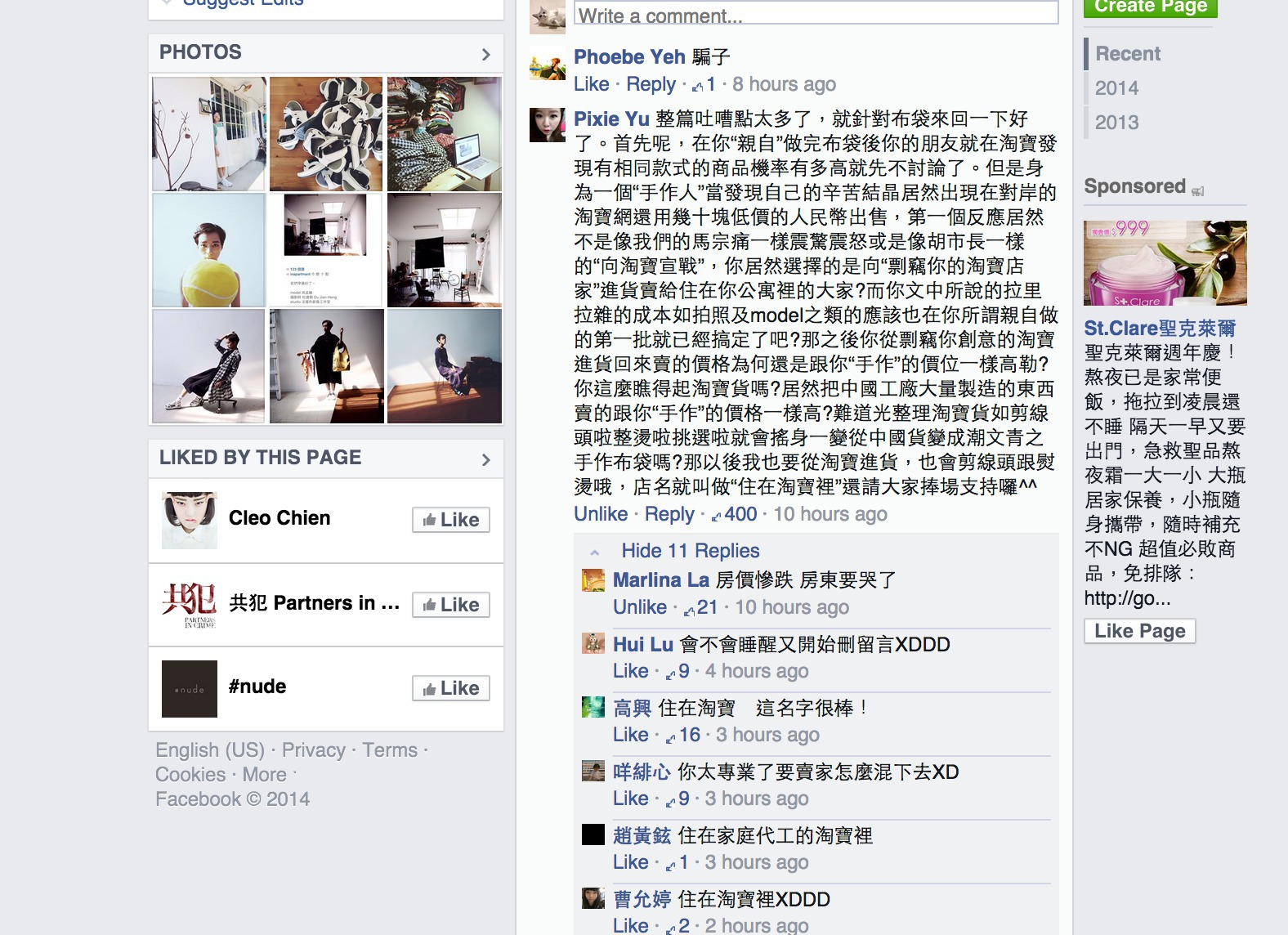Click the #nude page logo icon
This screenshot has height=935, width=1288.
pos(190,689)
